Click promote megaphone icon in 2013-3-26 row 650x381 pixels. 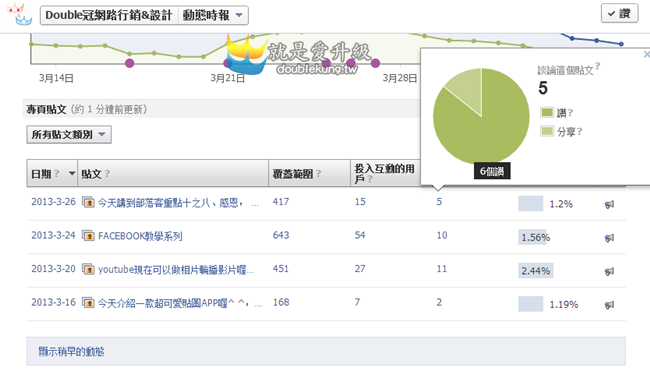pyautogui.click(x=609, y=204)
